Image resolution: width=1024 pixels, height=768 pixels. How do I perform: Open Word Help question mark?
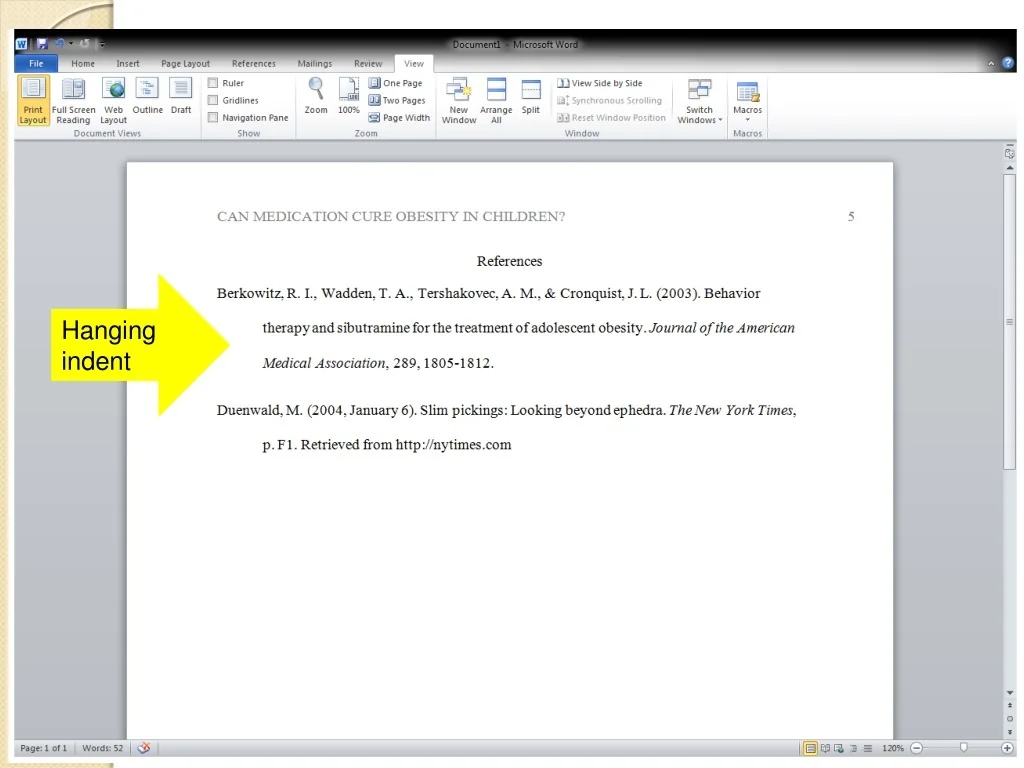(x=1008, y=63)
